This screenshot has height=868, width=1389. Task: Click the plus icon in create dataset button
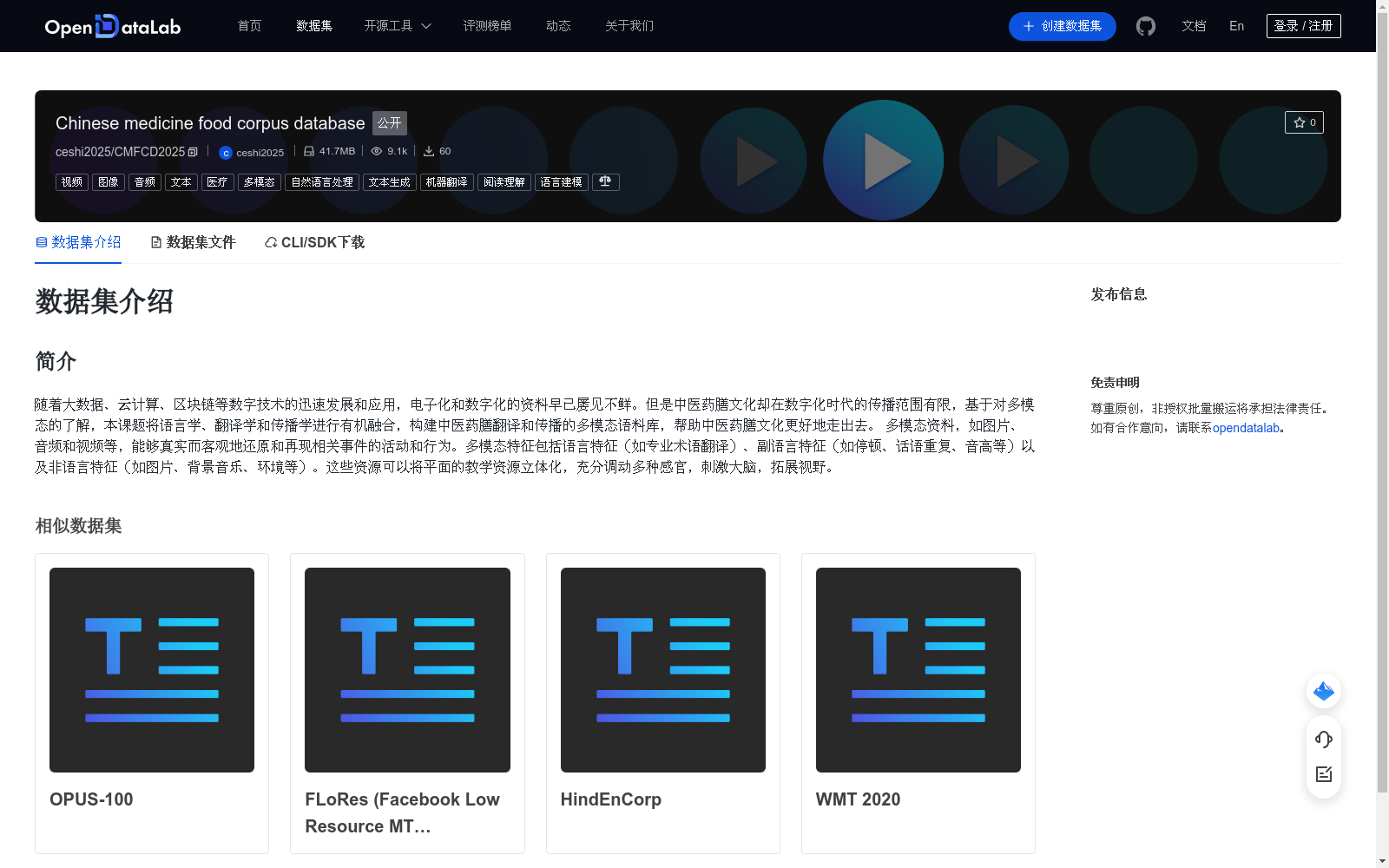pos(1028,26)
